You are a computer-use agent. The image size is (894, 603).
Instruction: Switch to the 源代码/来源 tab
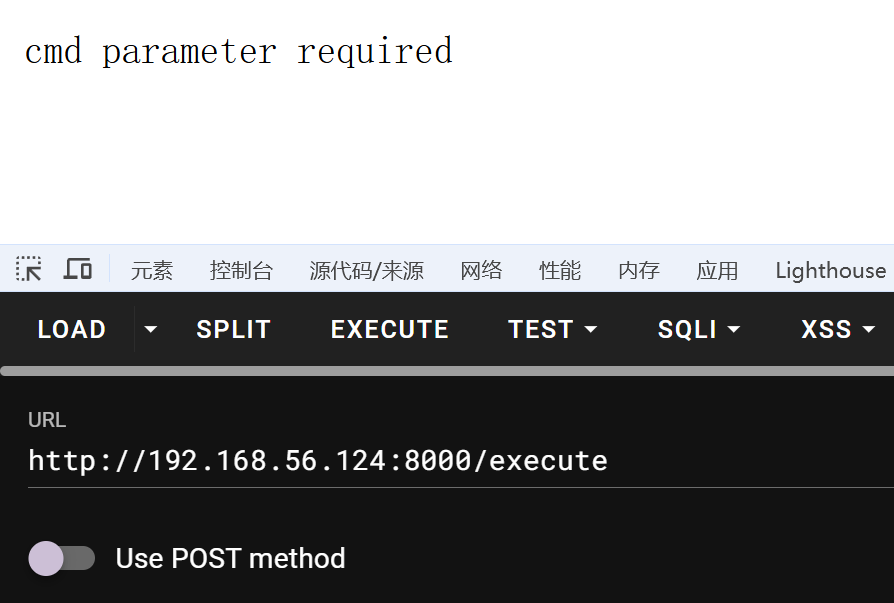(366, 270)
